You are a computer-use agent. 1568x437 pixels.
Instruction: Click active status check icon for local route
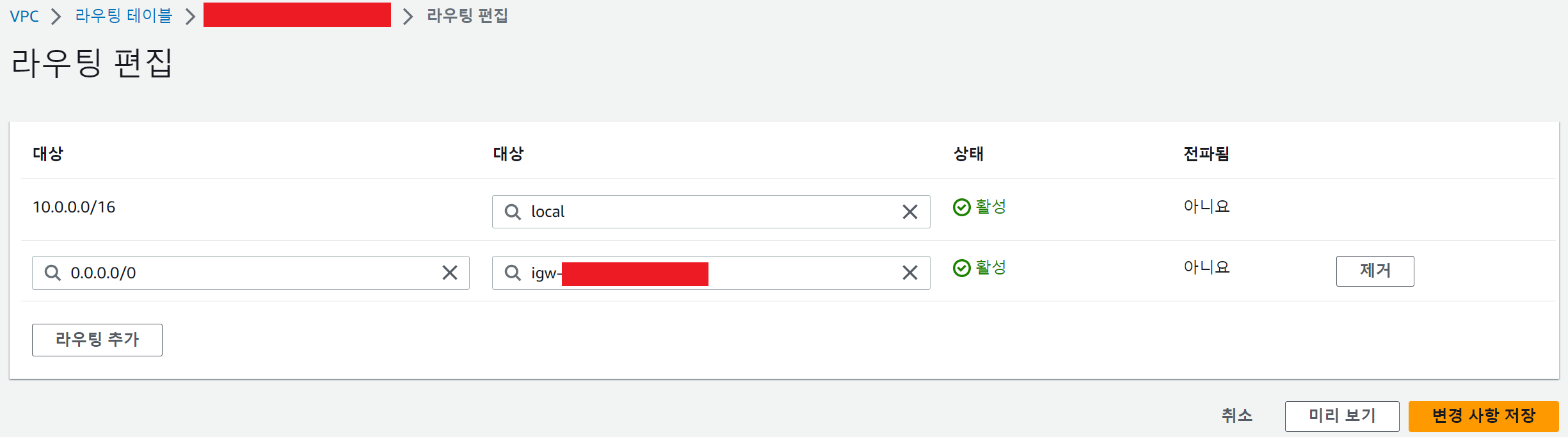click(x=961, y=207)
